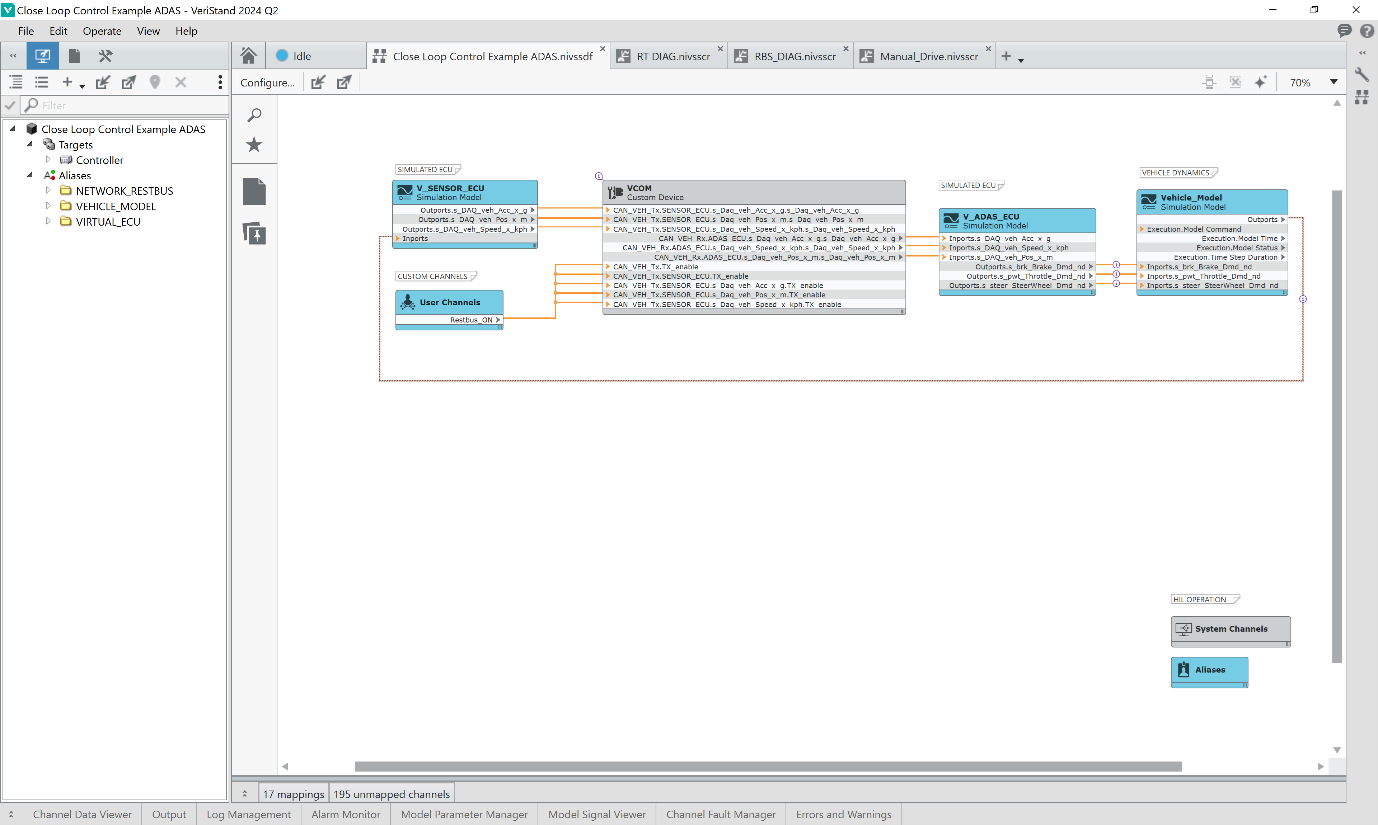Toggle the filter checkmark beside Filter box

click(x=10, y=105)
